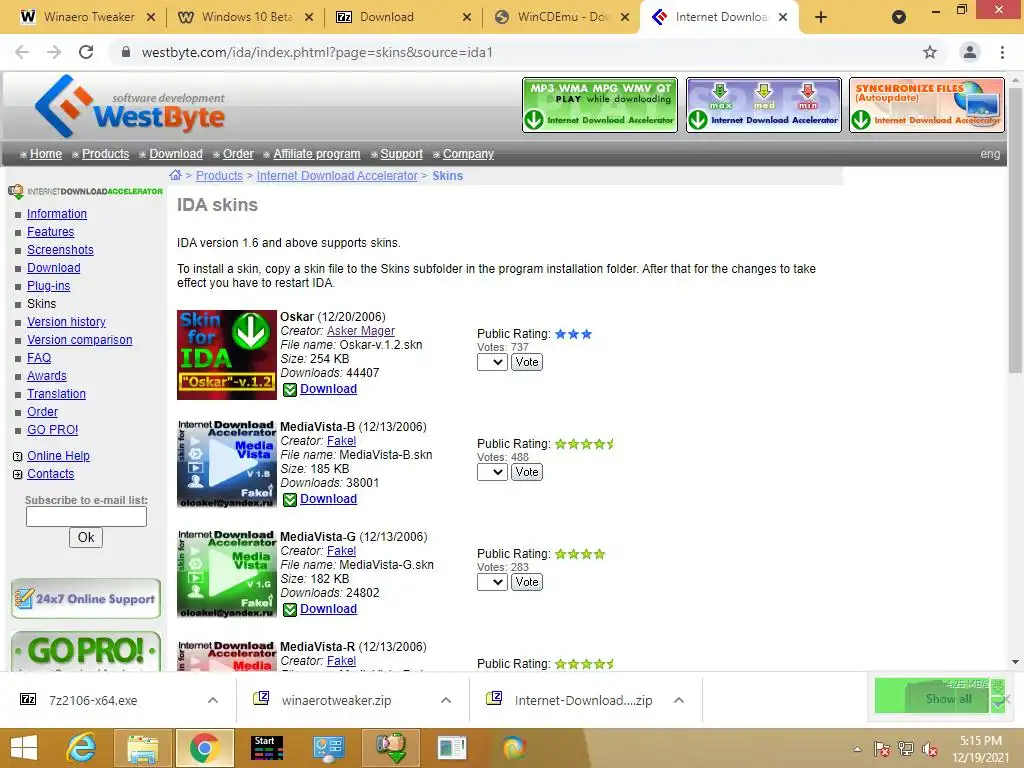This screenshot has width=1024, height=768.
Task: Open the Chrome profile avatar menu
Action: click(970, 52)
